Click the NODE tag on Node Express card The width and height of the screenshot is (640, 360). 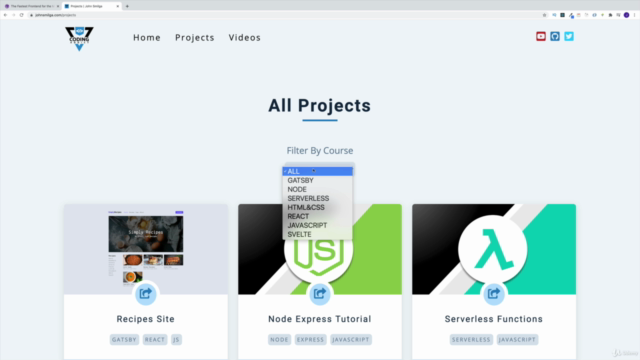pyautogui.click(x=279, y=340)
